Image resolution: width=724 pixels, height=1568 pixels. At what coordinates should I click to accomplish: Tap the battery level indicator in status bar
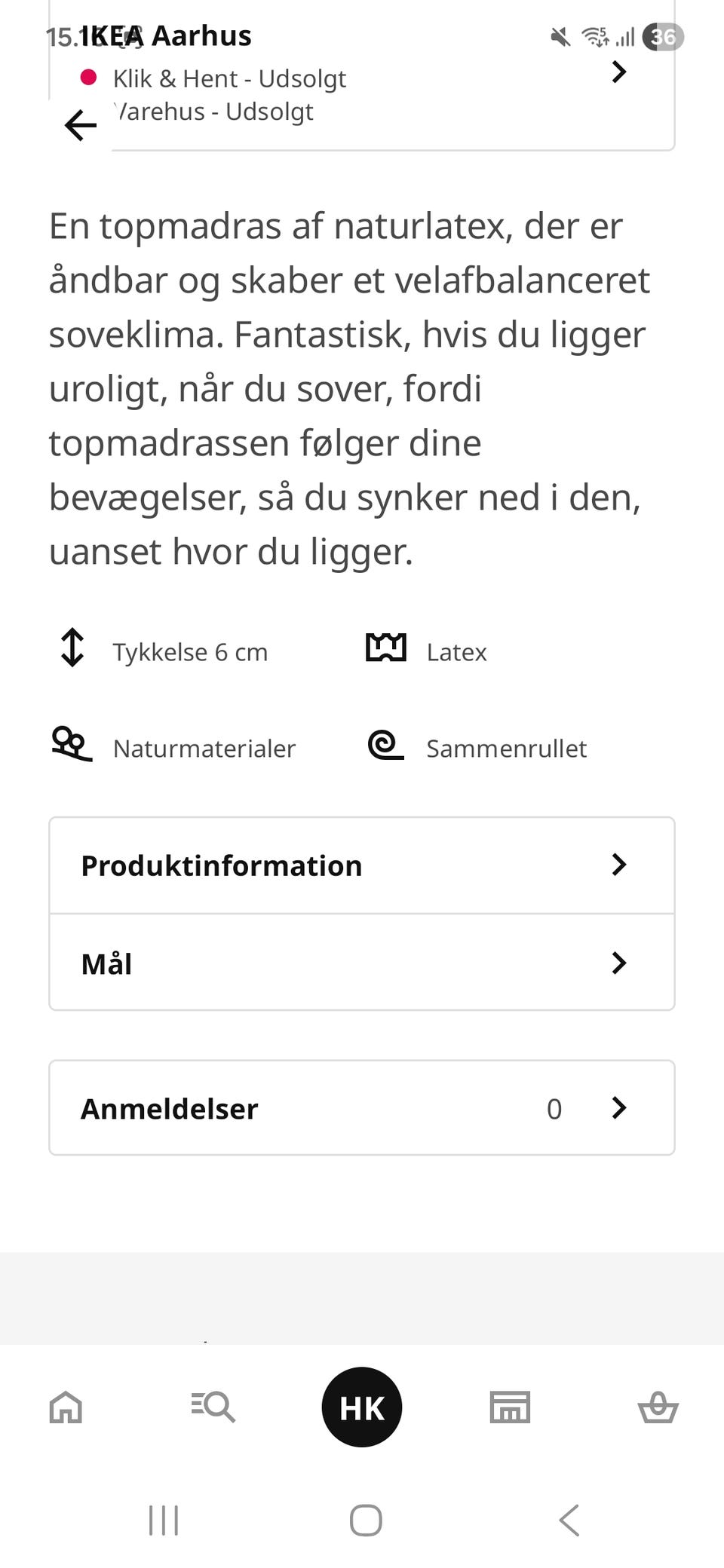tap(664, 35)
